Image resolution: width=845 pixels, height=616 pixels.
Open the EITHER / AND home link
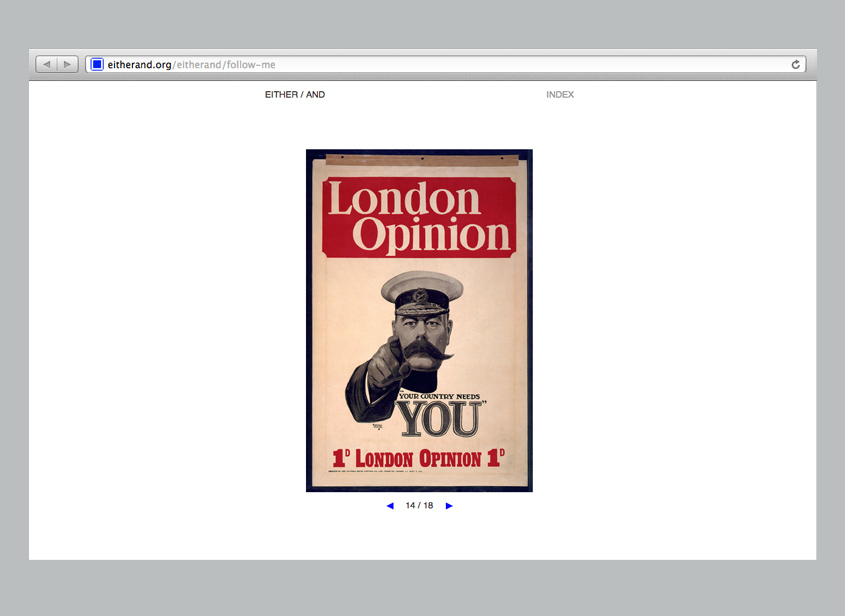tap(295, 94)
